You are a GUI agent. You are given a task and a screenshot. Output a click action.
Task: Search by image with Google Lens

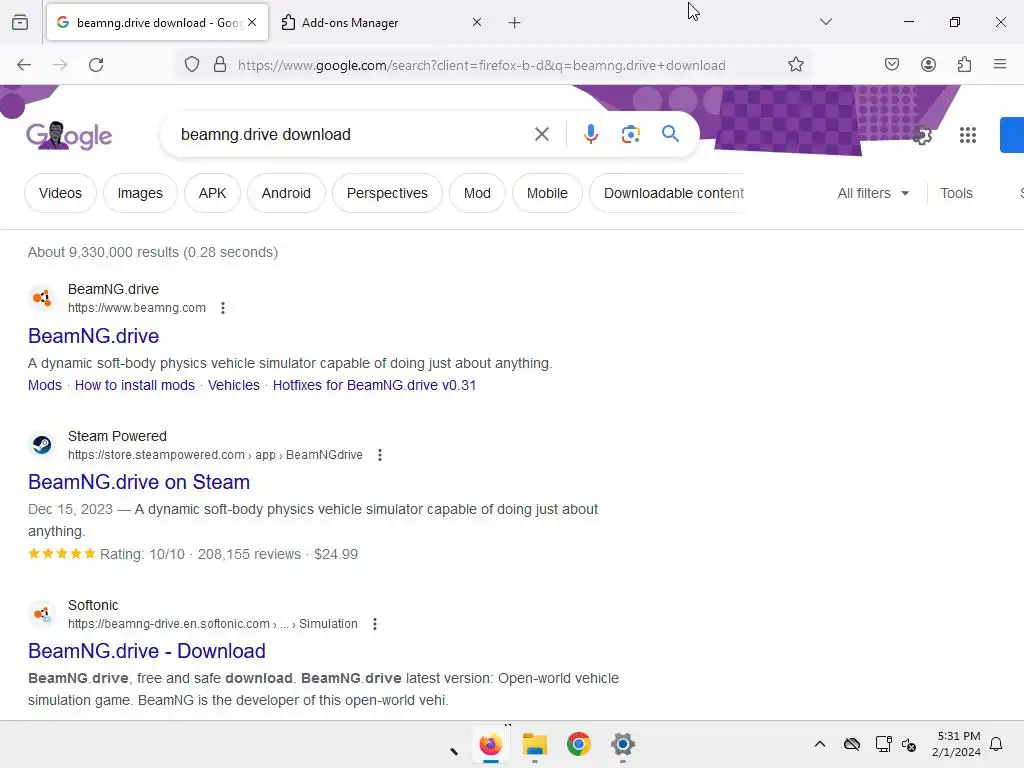[631, 135]
